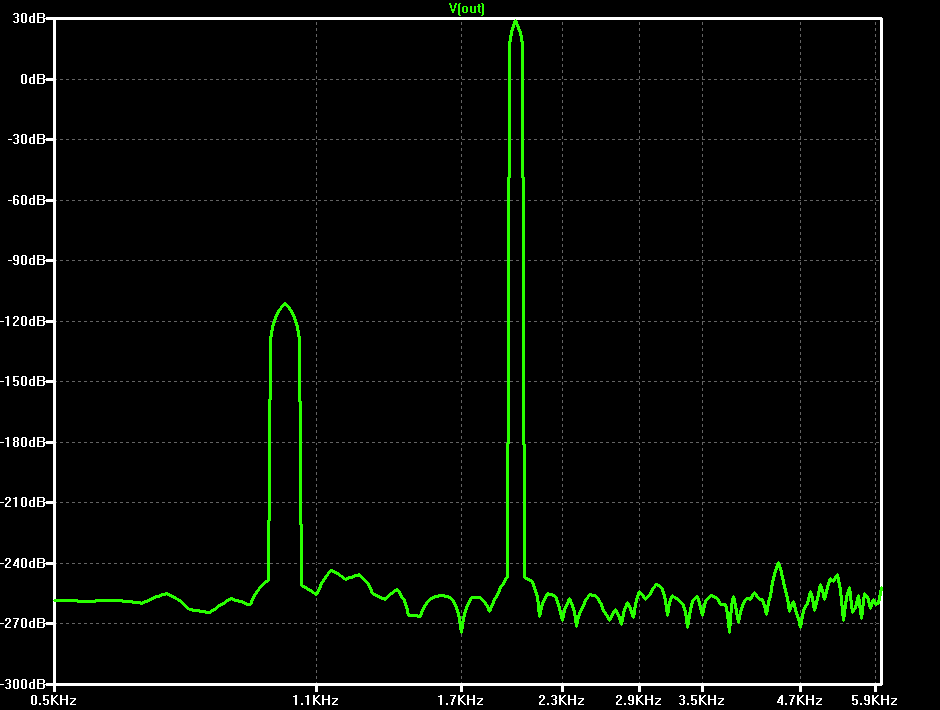Click the -150dB axis label

(x=23, y=381)
